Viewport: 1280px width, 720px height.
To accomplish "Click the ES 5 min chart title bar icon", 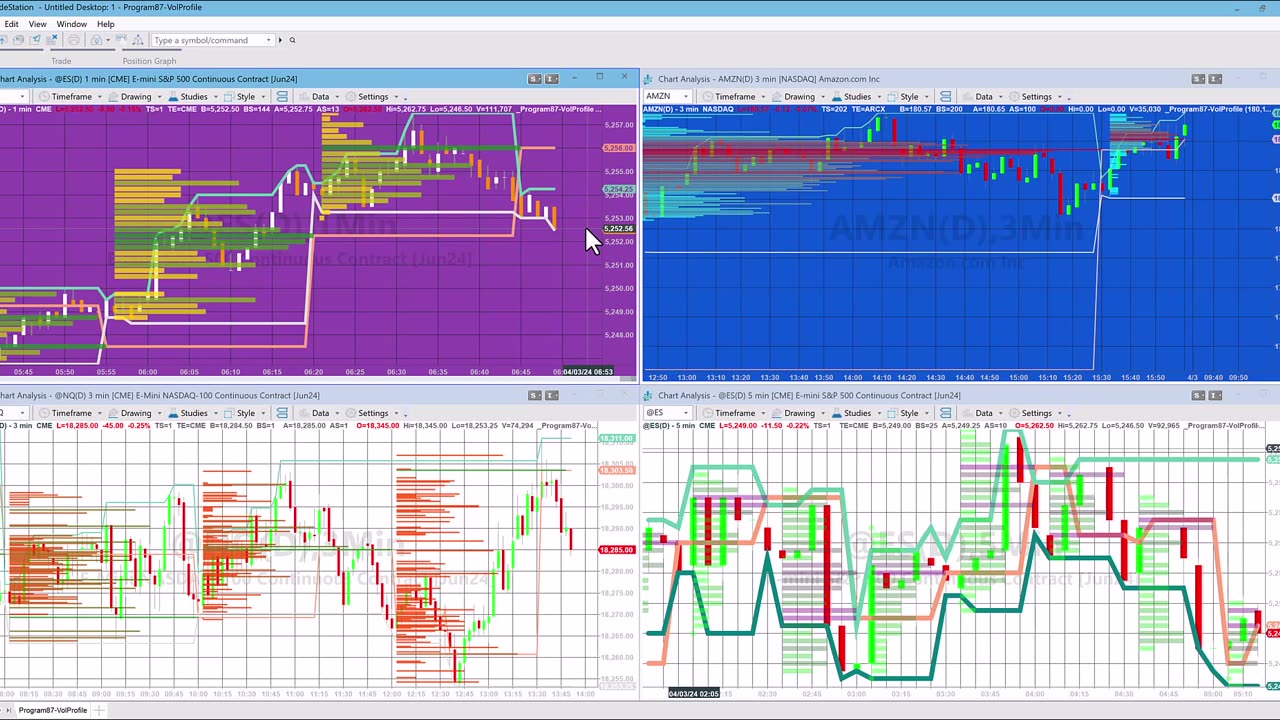I will tap(648, 395).
